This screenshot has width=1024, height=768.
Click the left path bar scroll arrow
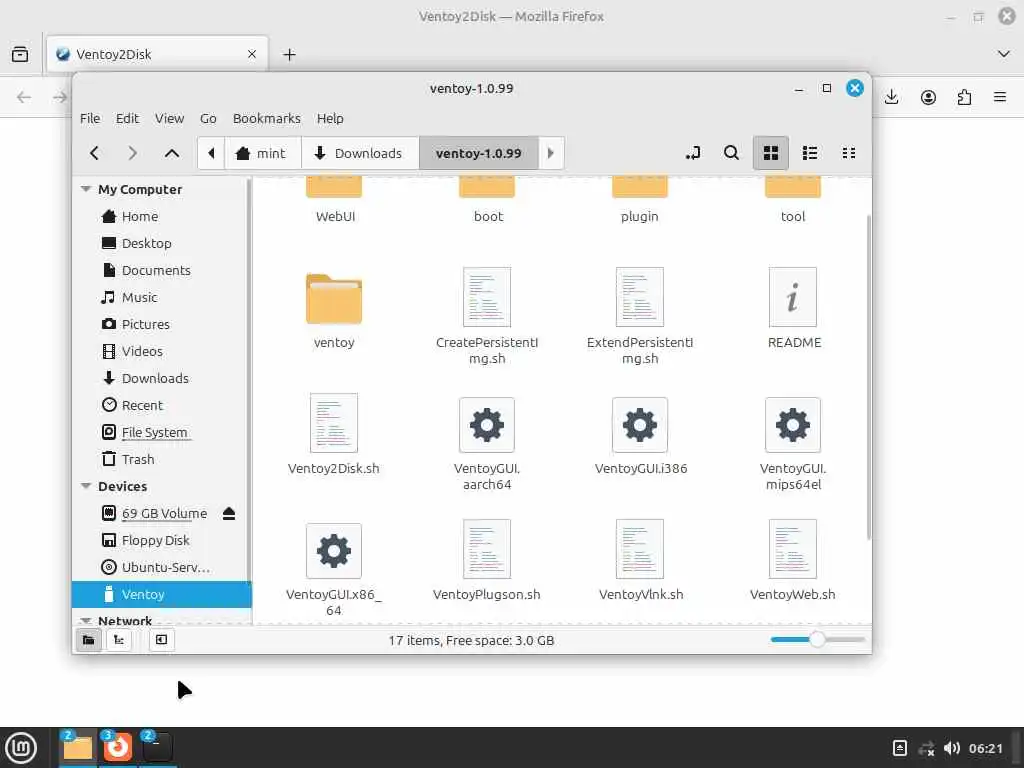[211, 153]
